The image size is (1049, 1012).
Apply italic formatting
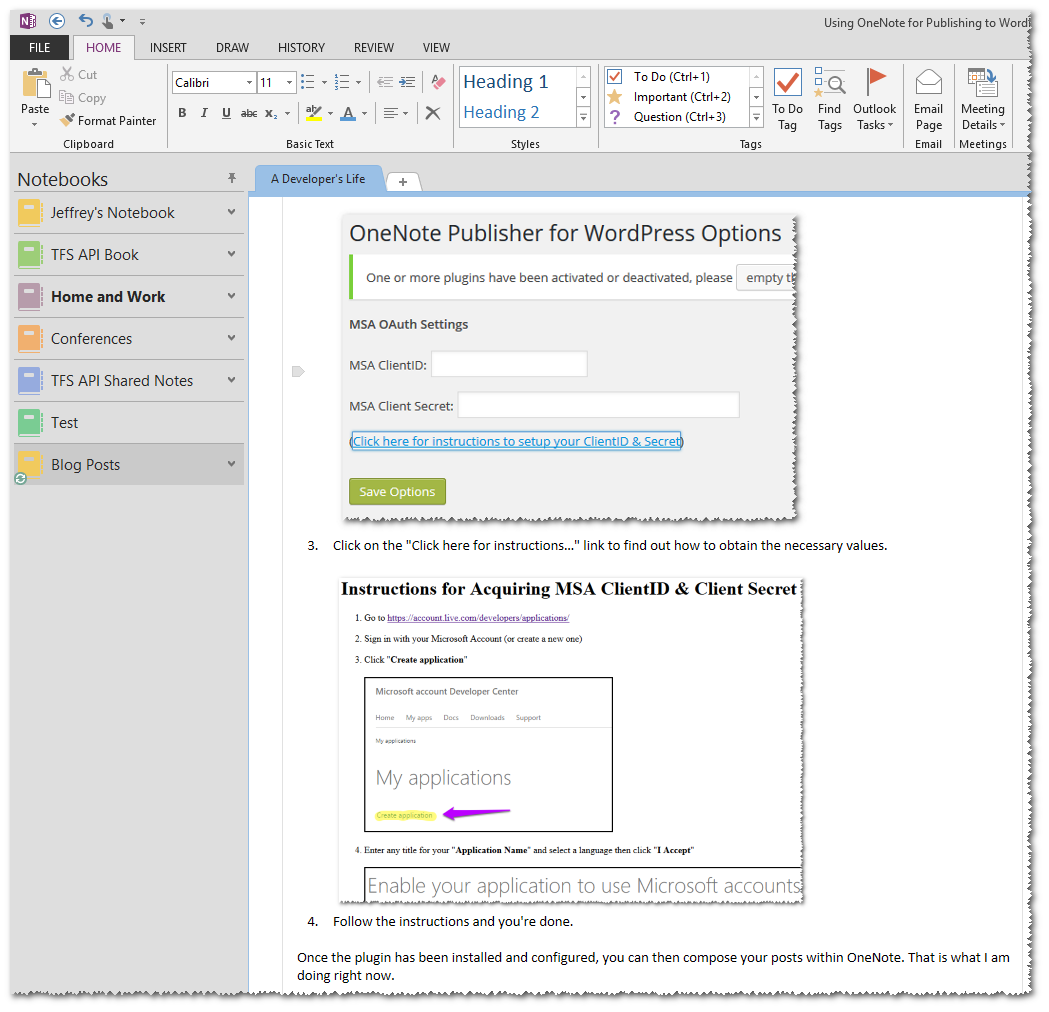204,113
